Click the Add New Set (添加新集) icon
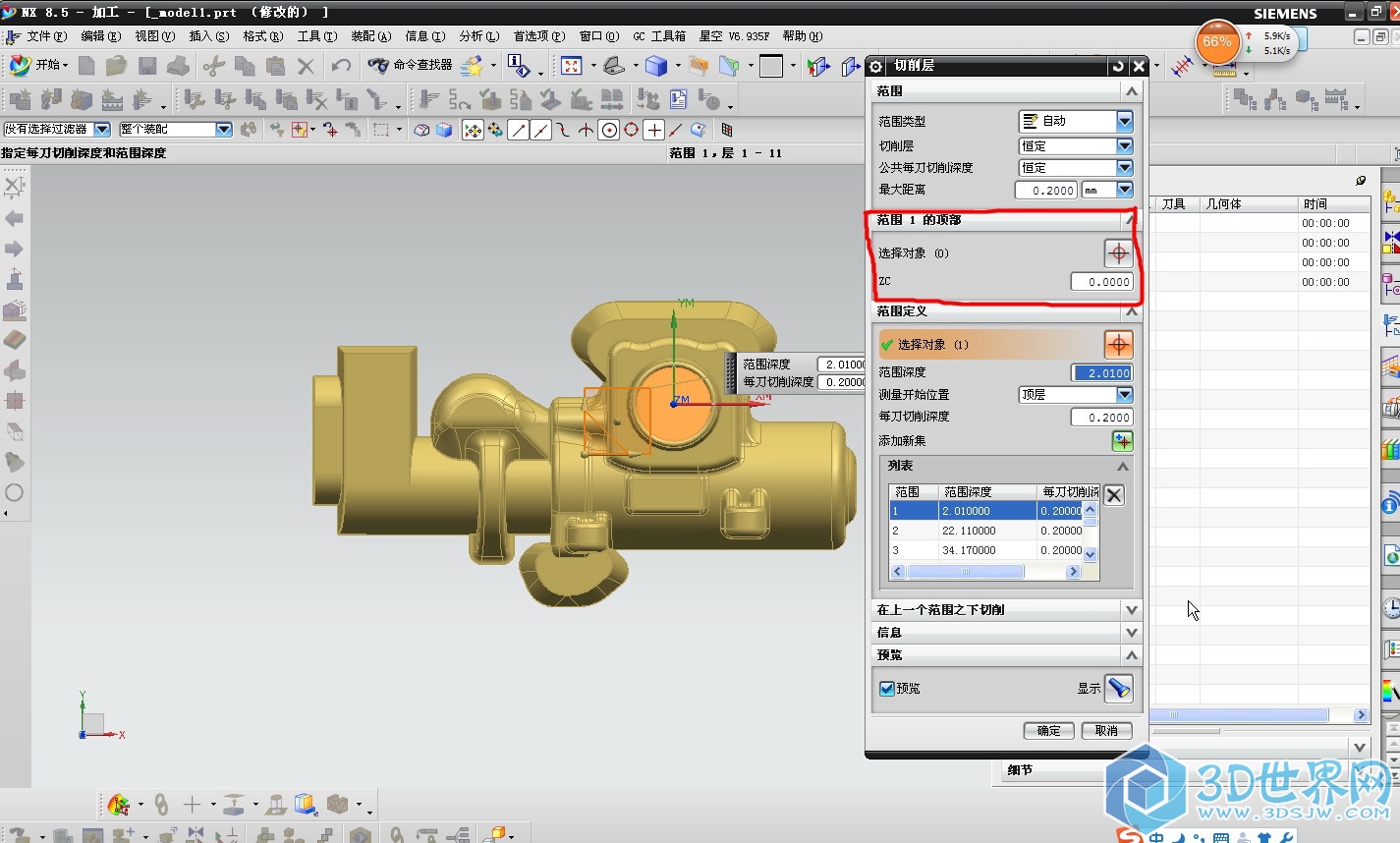 tap(1122, 441)
